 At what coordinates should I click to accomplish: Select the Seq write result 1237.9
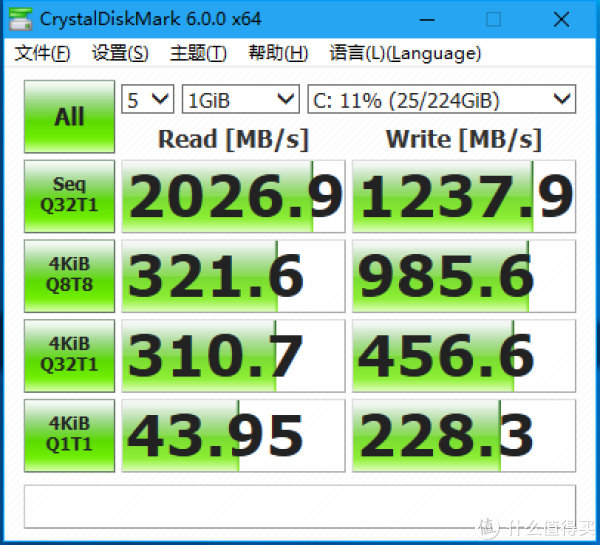click(x=464, y=196)
